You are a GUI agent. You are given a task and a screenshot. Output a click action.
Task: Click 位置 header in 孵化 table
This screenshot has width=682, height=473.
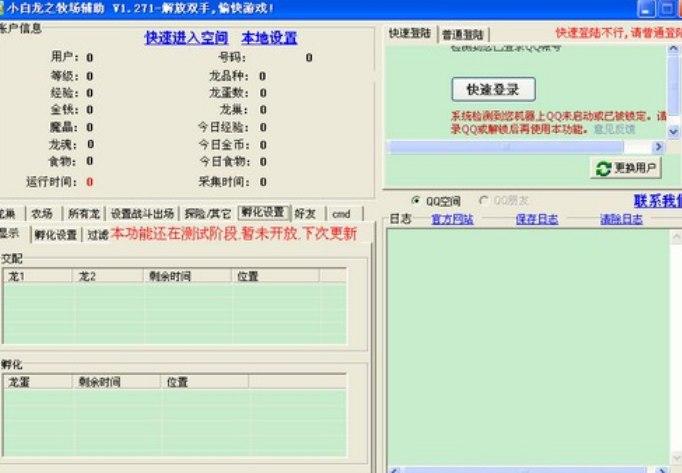(205, 382)
